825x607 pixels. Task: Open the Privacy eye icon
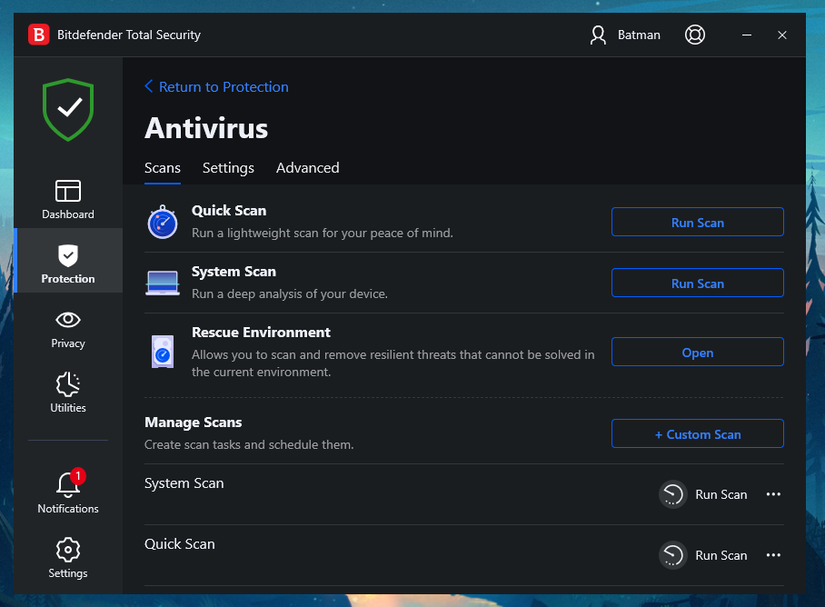(68, 320)
